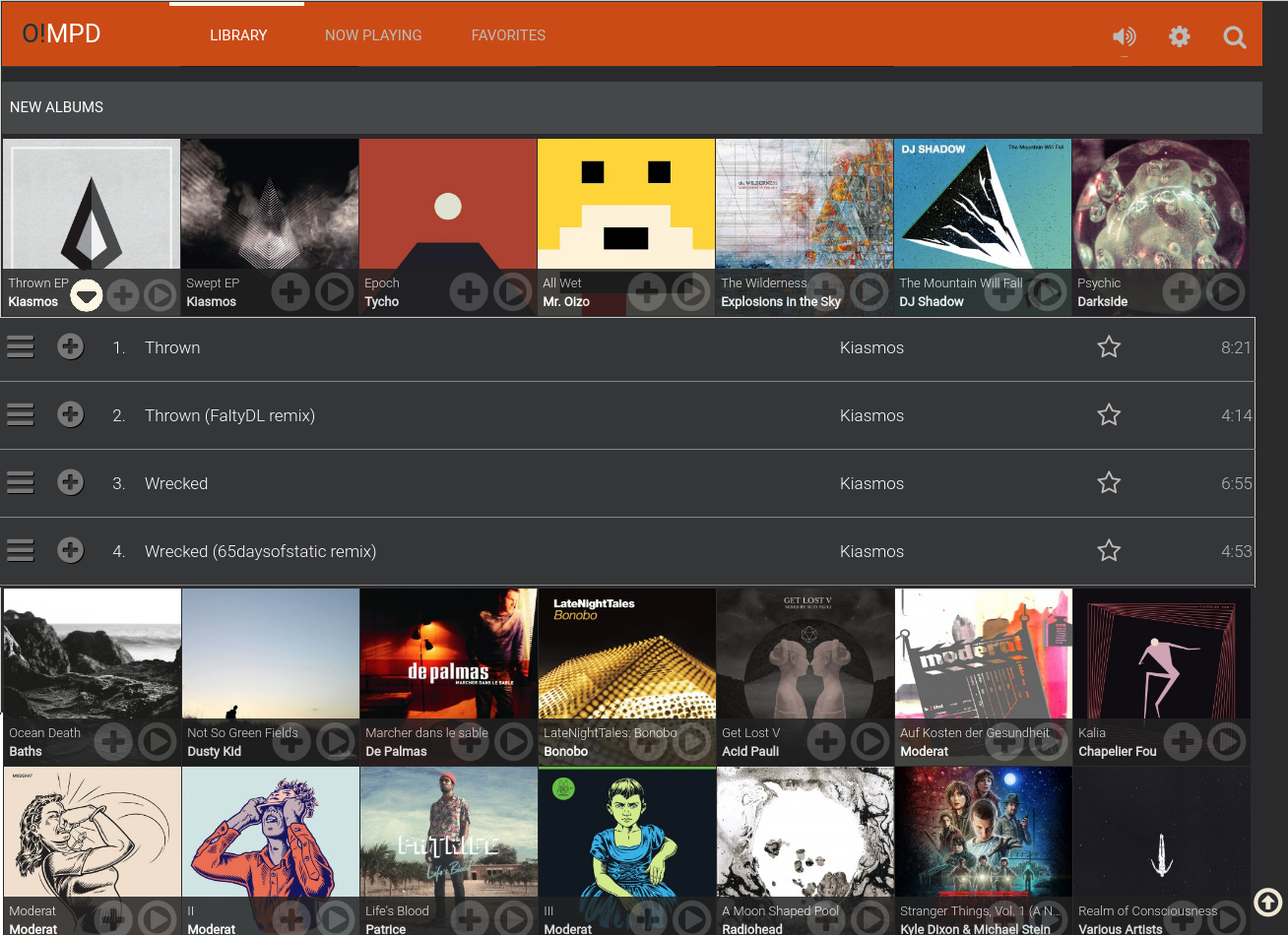Play Marcher dans le sable album
The image size is (1288, 935).
(514, 742)
